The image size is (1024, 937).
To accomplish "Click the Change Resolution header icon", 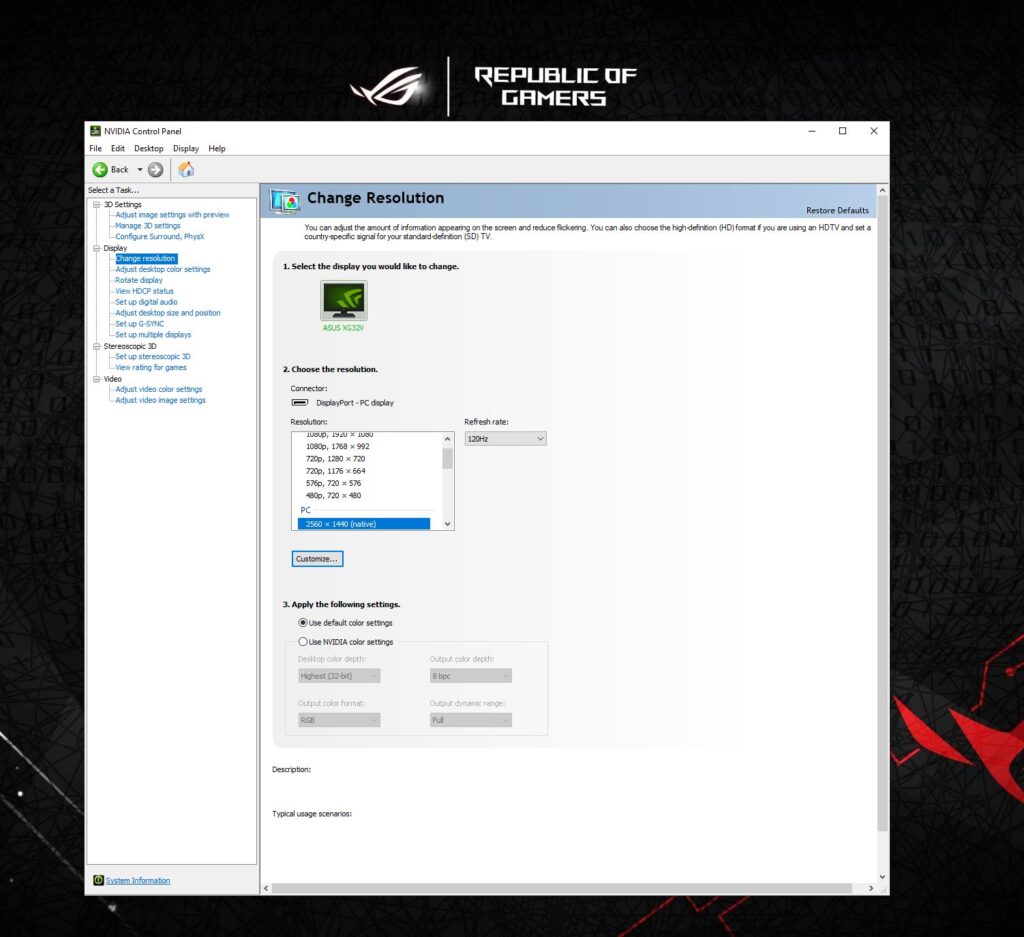I will pos(285,201).
